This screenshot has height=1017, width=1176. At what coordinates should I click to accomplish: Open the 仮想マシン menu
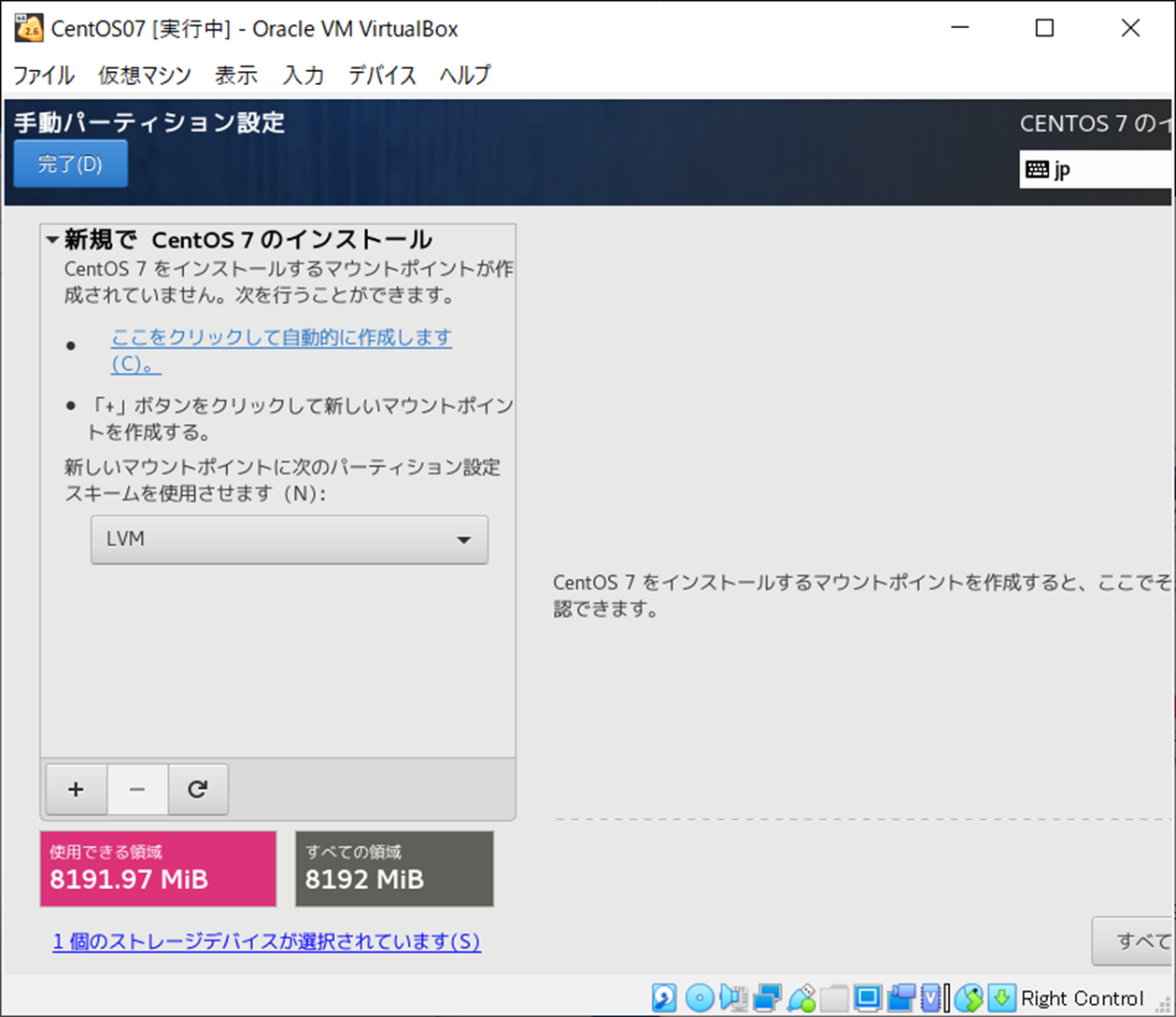click(x=145, y=75)
